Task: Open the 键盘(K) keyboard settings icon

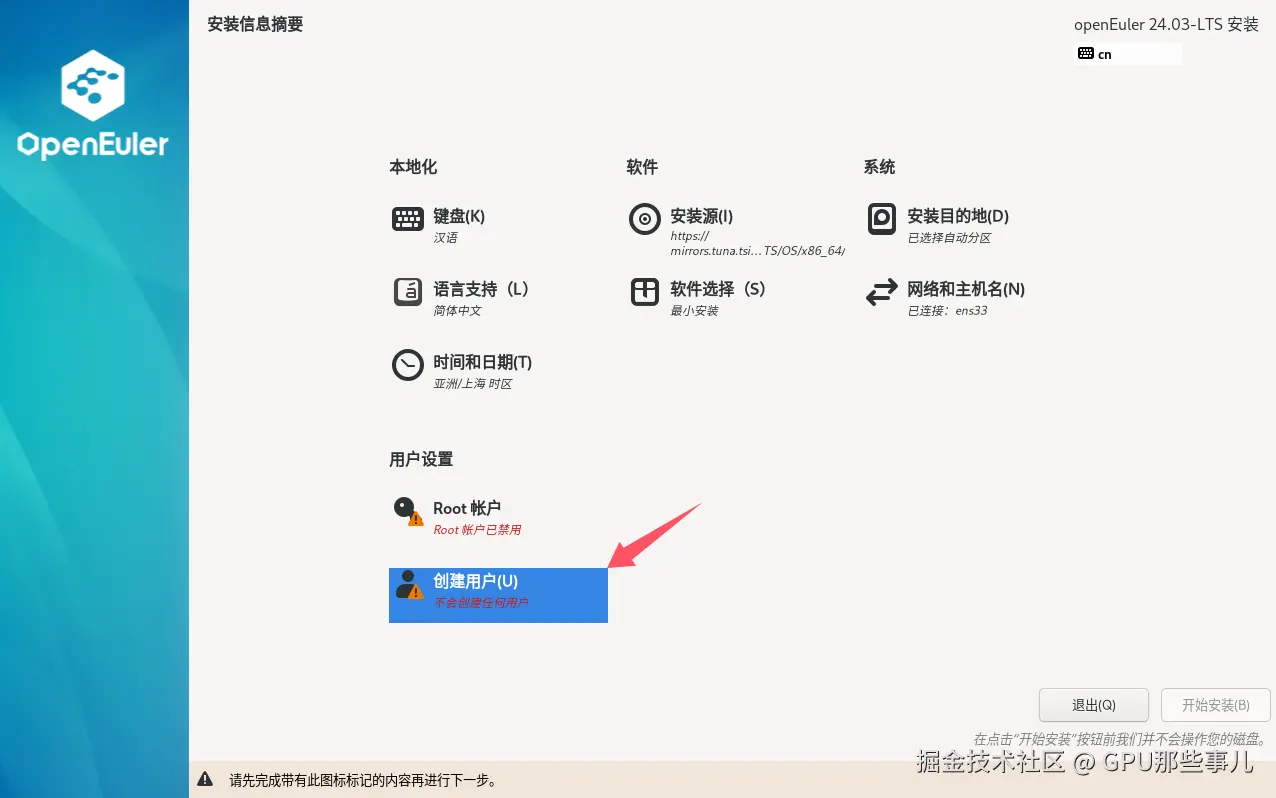Action: [408, 218]
